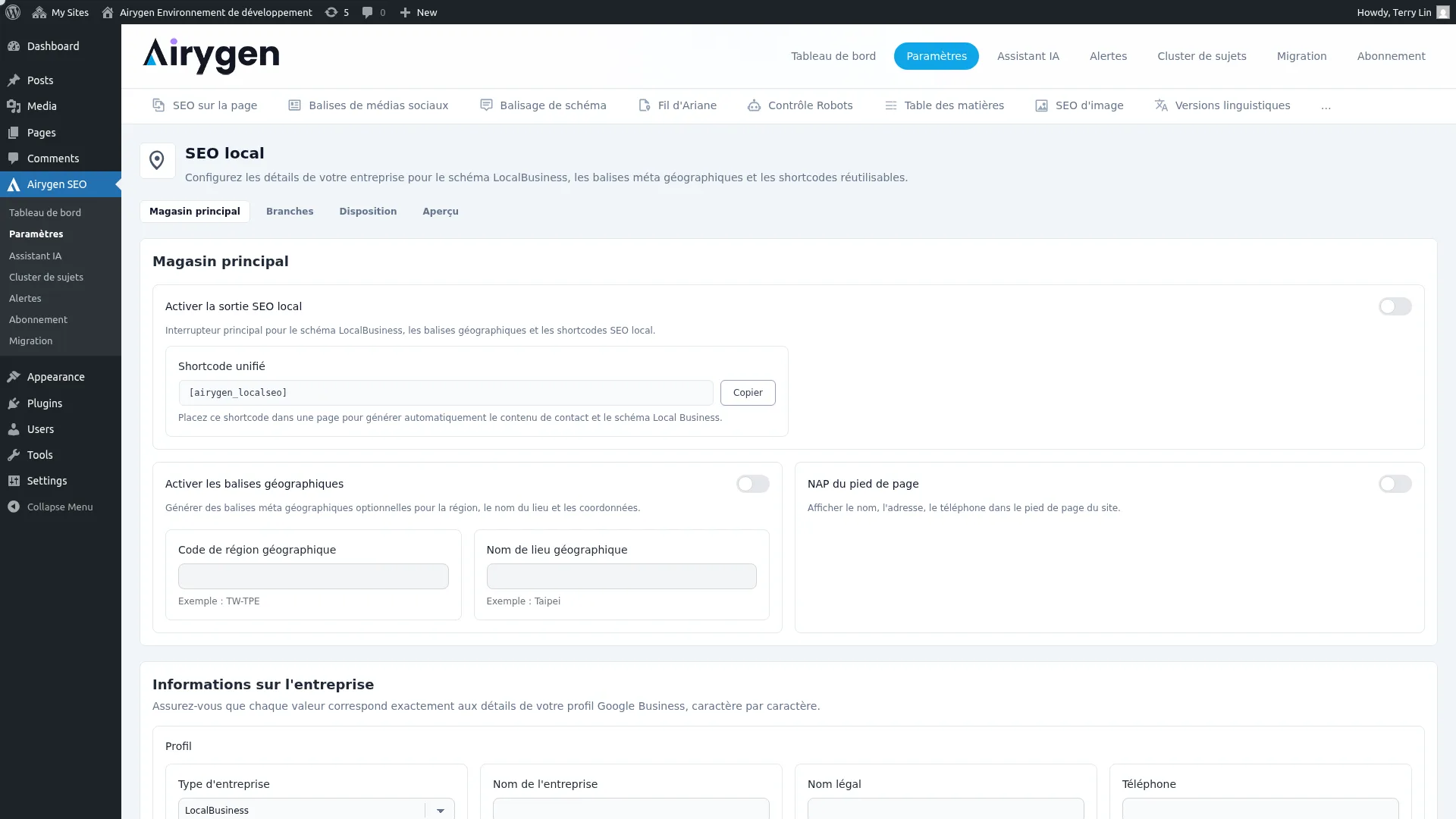Viewport: 1456px width, 819px height.
Task: Focus the Nom de lieu géographique field
Action: [x=622, y=576]
